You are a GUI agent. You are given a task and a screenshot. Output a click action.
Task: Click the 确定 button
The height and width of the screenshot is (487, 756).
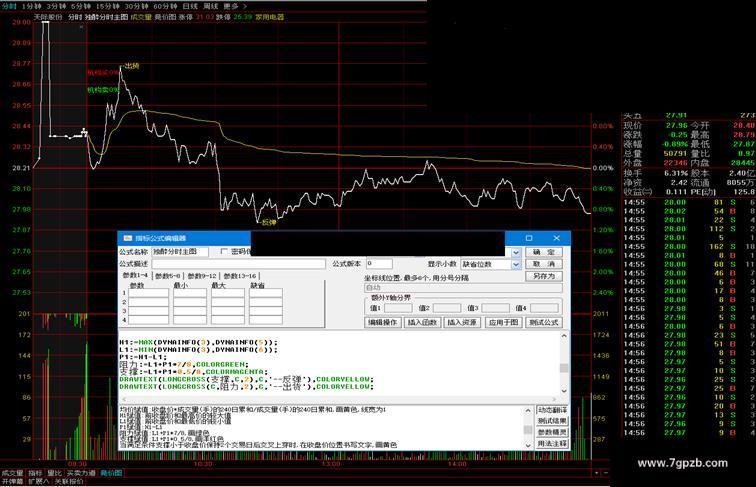pyautogui.click(x=544, y=252)
